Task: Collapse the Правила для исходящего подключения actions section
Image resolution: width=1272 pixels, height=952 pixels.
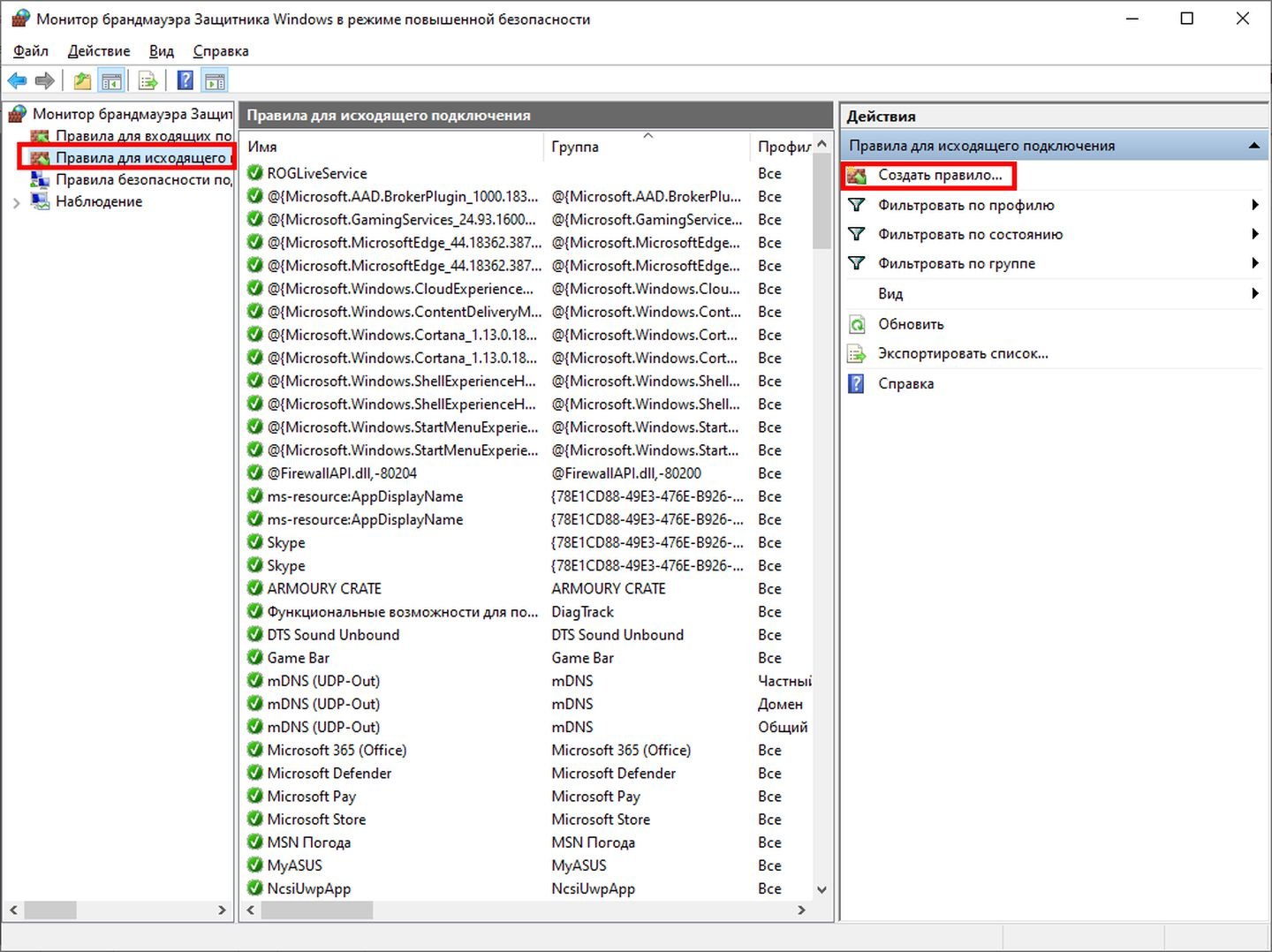Action: (x=1253, y=146)
